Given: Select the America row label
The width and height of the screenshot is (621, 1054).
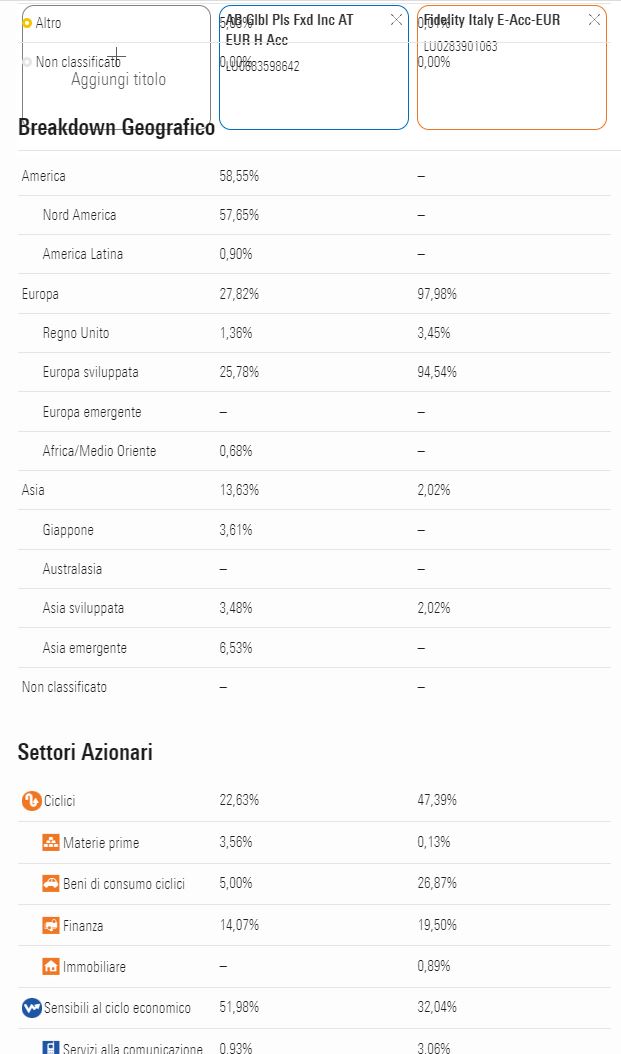Looking at the screenshot, I should click(x=44, y=176).
